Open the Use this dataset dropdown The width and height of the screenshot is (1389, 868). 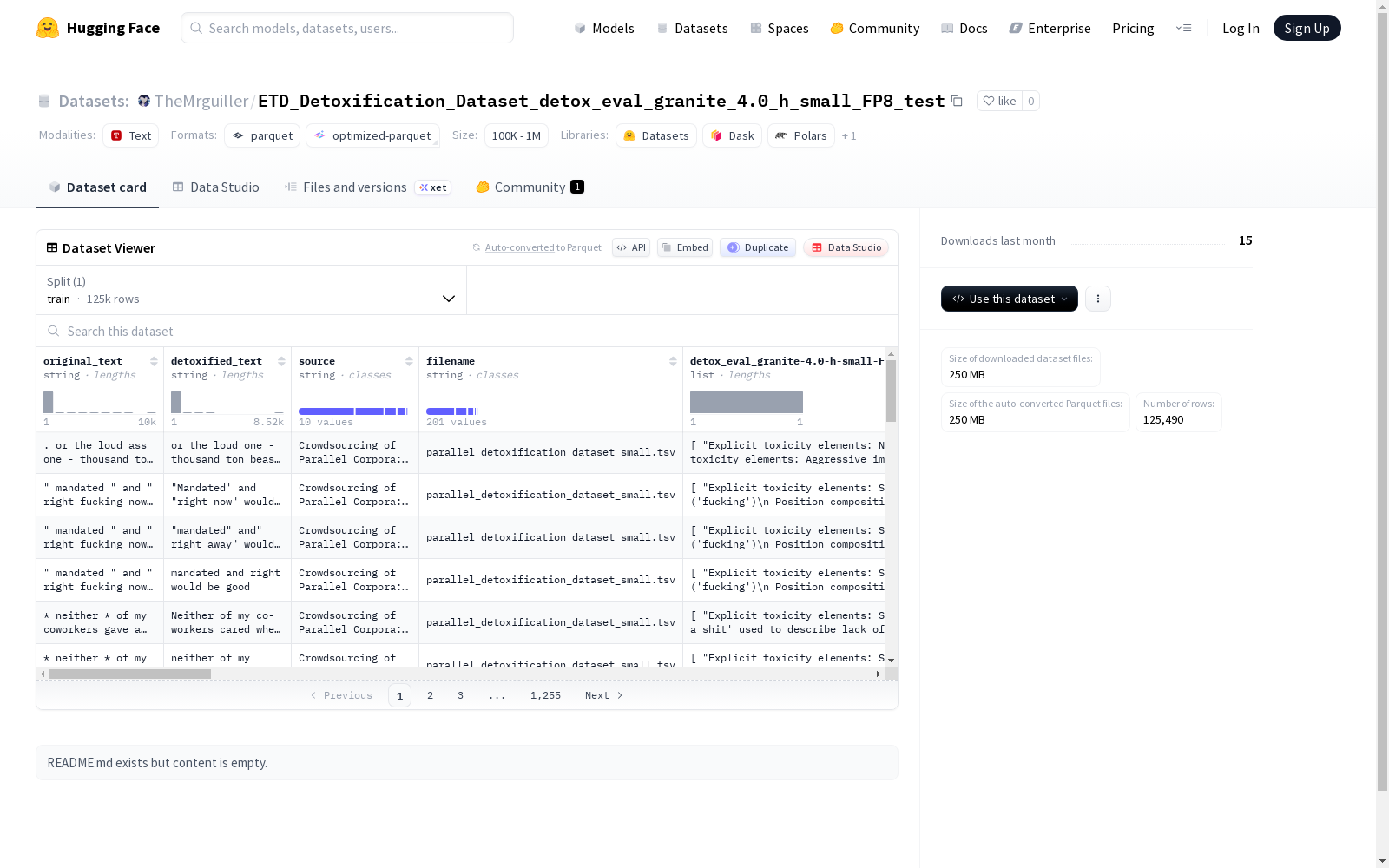(1010, 299)
